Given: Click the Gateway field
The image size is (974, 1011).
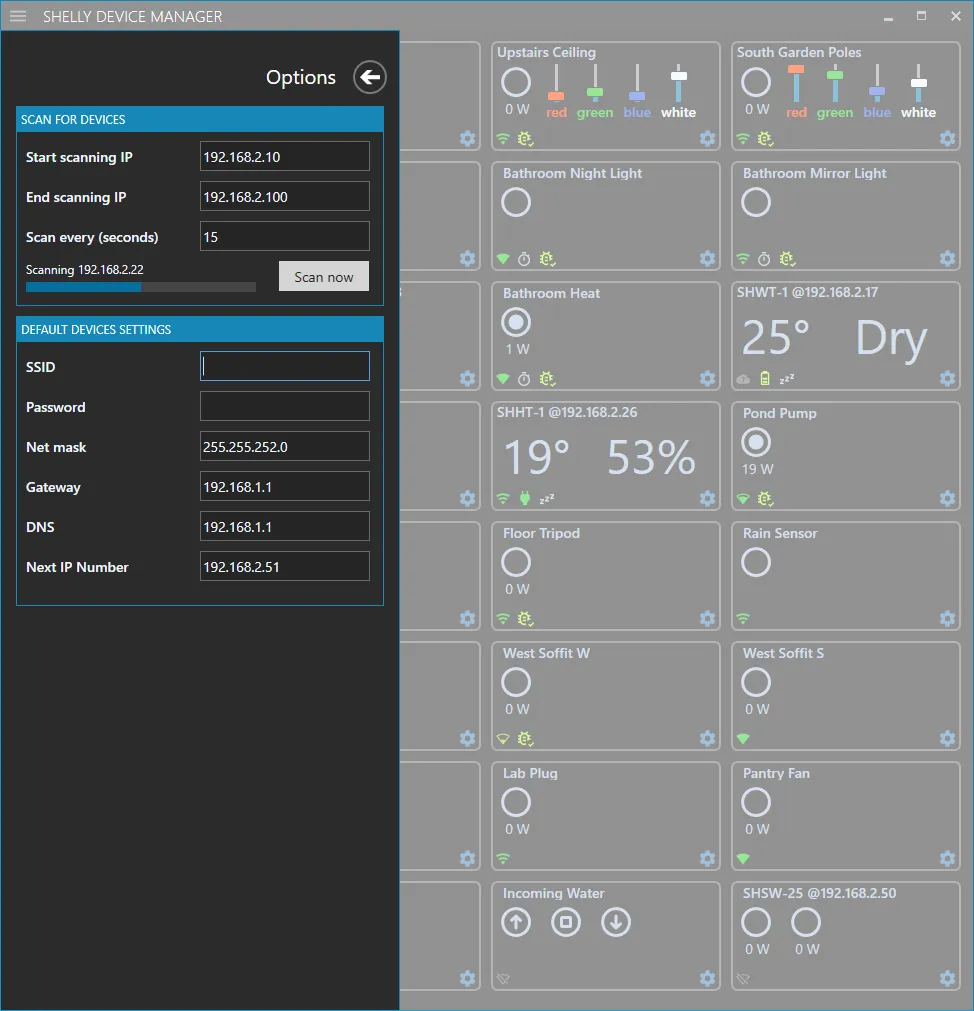Looking at the screenshot, I should click(285, 487).
